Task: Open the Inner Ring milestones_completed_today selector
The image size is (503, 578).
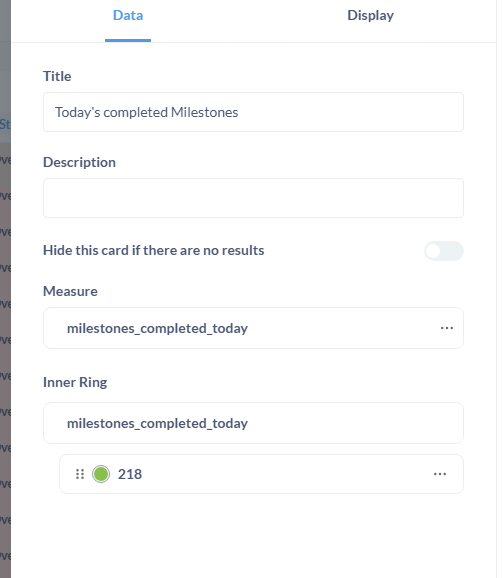Action: 253,423
